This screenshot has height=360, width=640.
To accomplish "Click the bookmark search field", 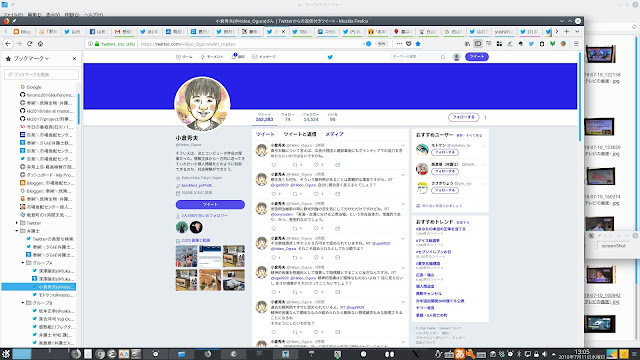I will click(x=41, y=74).
